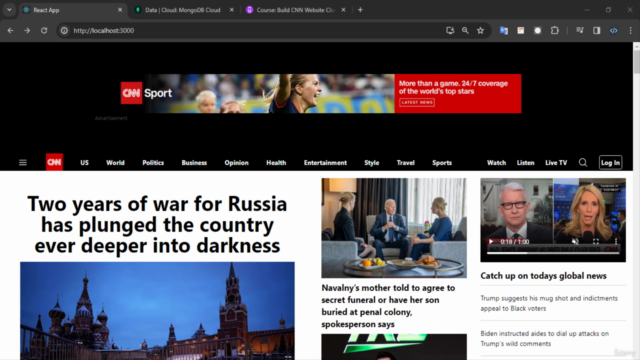Click the install app icon in address bar
This screenshot has width=640, height=360.
click(x=450, y=31)
